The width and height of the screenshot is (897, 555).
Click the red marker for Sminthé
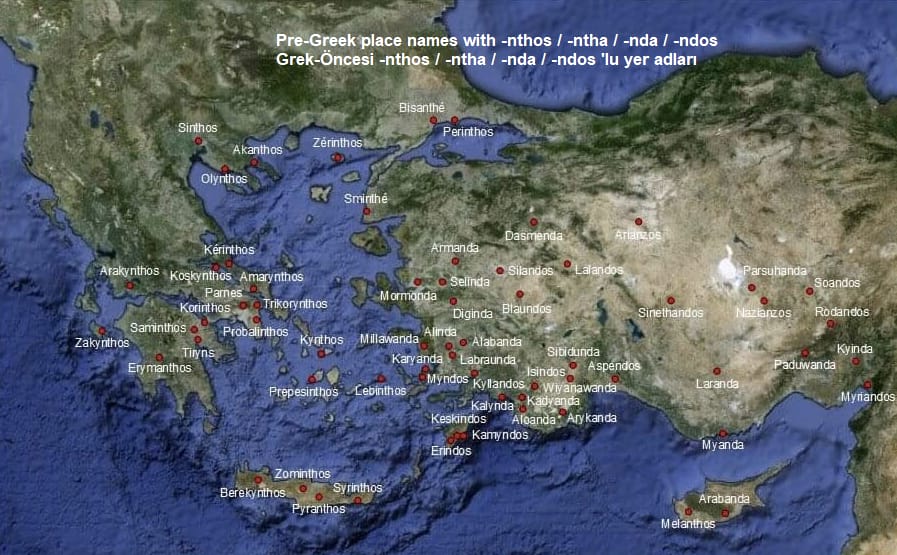(366, 211)
